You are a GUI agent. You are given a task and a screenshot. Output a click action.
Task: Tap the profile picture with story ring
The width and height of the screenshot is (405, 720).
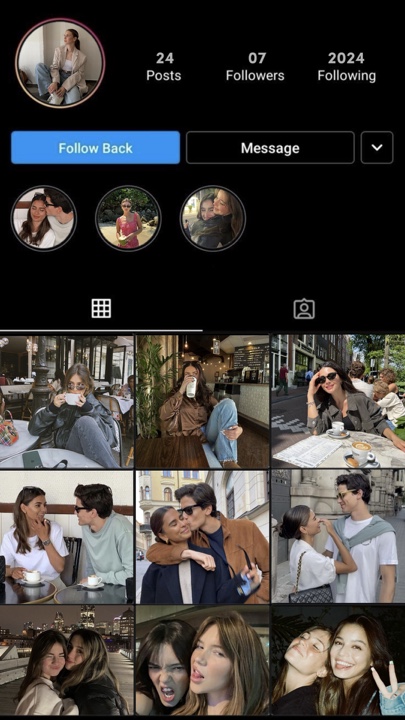pos(60,63)
